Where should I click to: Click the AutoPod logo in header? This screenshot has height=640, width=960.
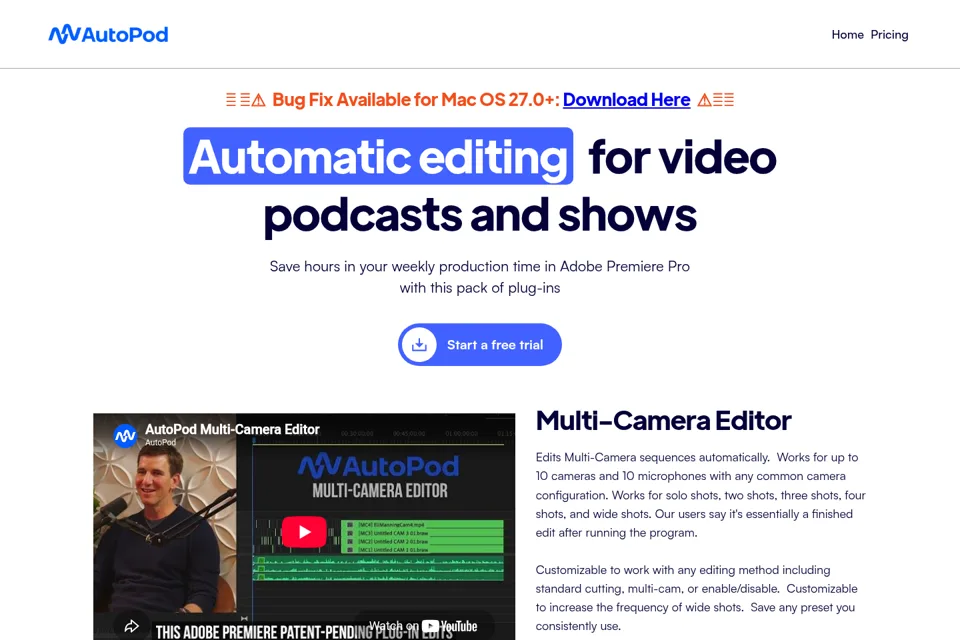[x=108, y=34]
